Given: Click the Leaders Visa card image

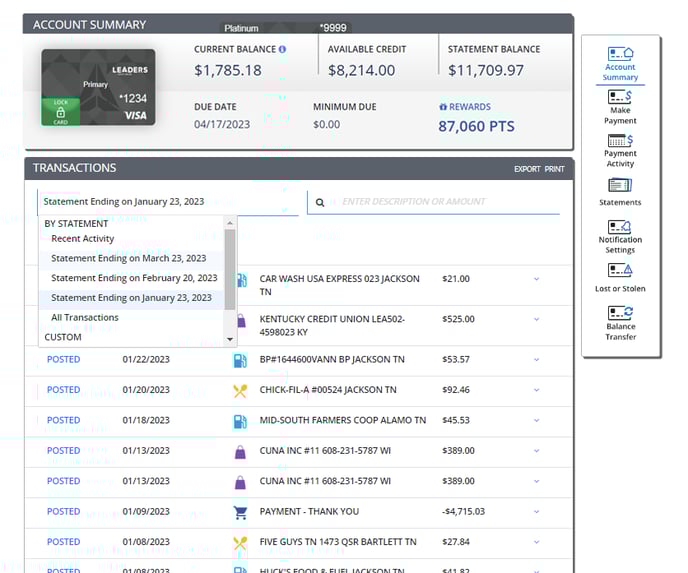Looking at the screenshot, I should (x=98, y=87).
